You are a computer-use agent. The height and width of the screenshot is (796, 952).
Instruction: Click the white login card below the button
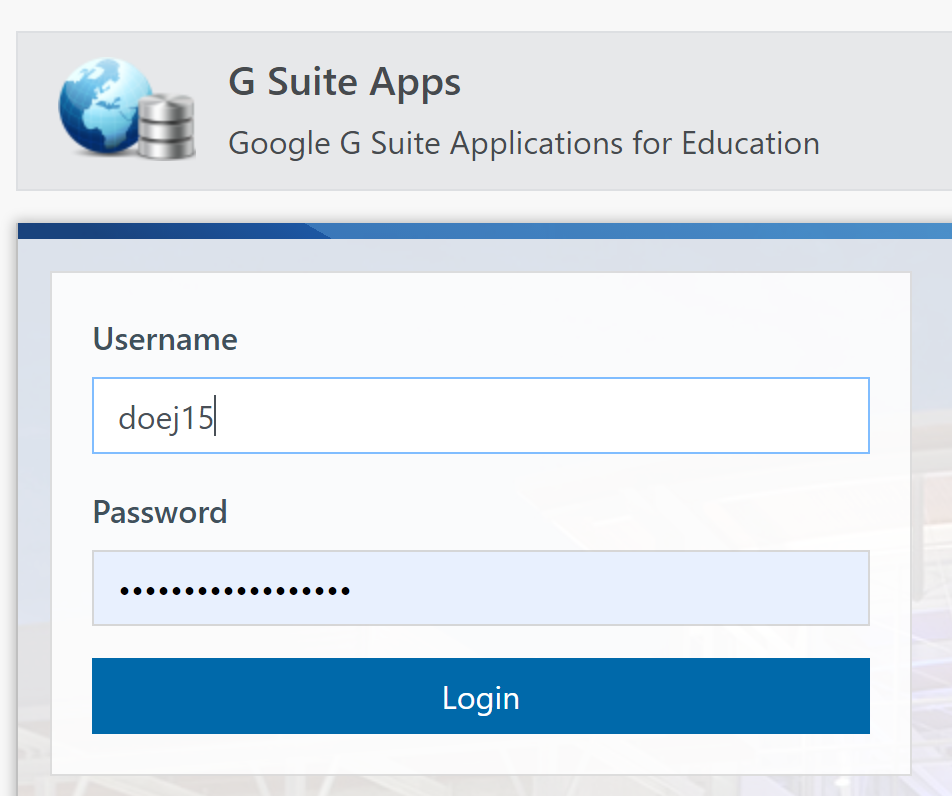click(x=480, y=753)
